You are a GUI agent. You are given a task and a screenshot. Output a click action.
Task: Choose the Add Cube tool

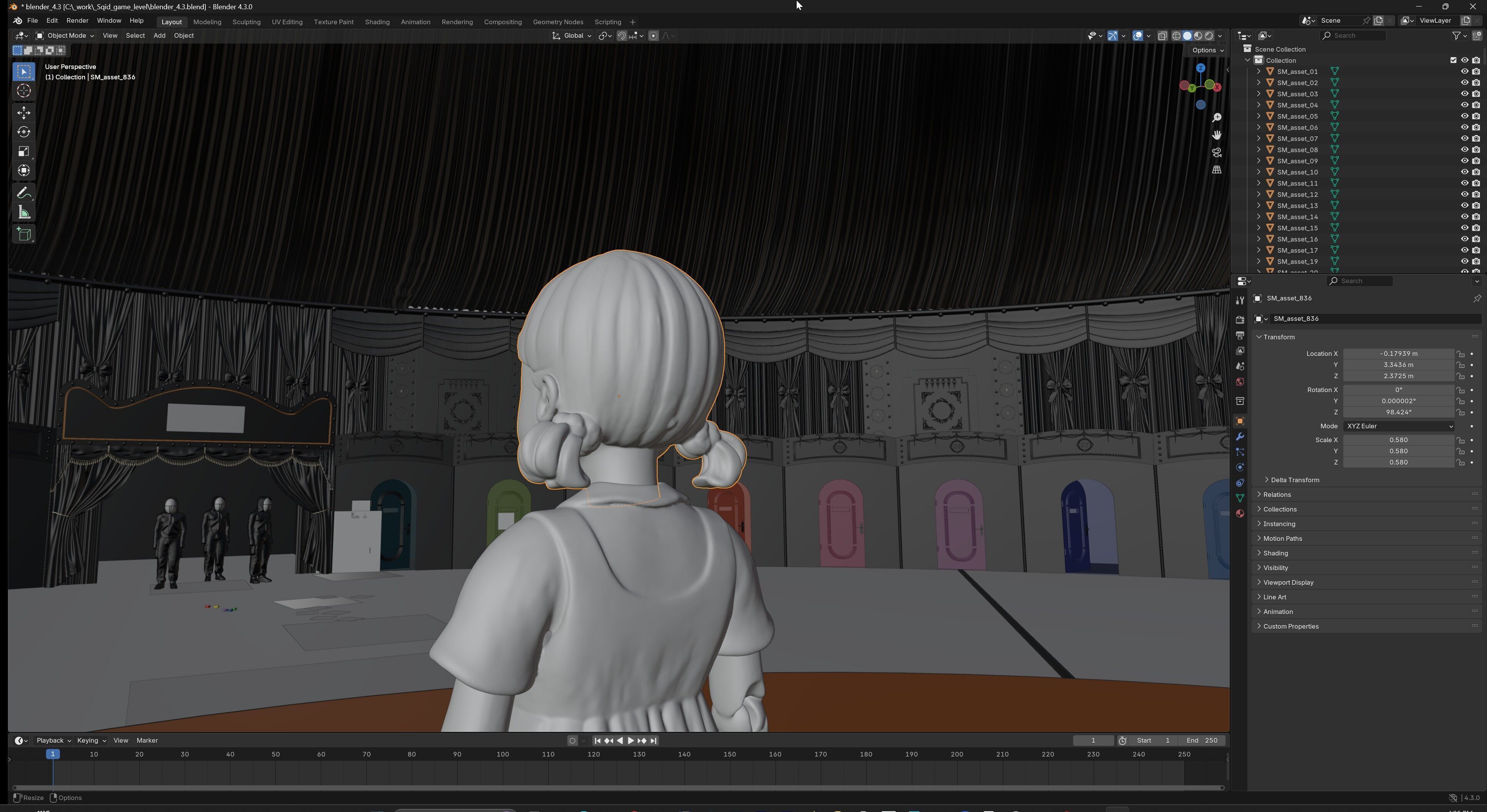click(x=23, y=234)
